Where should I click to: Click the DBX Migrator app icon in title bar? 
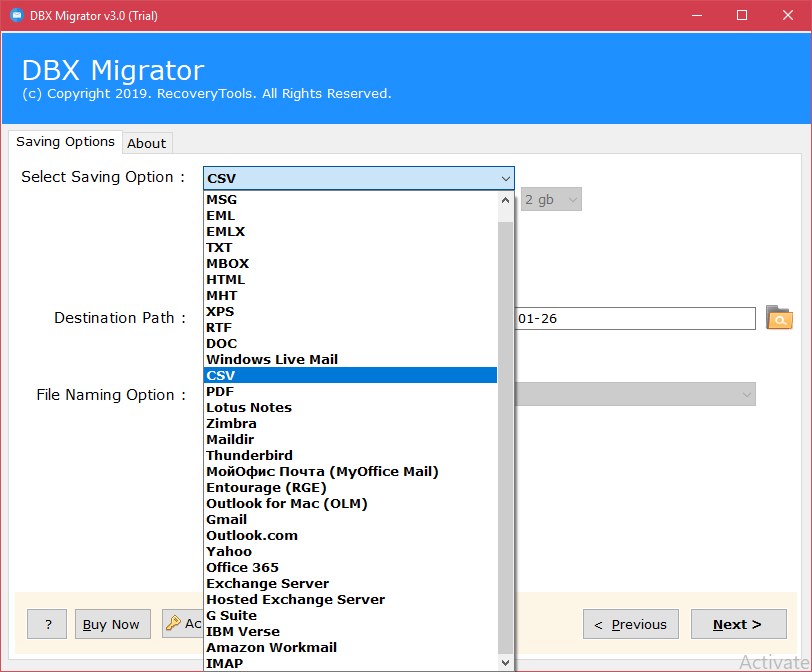click(17, 15)
